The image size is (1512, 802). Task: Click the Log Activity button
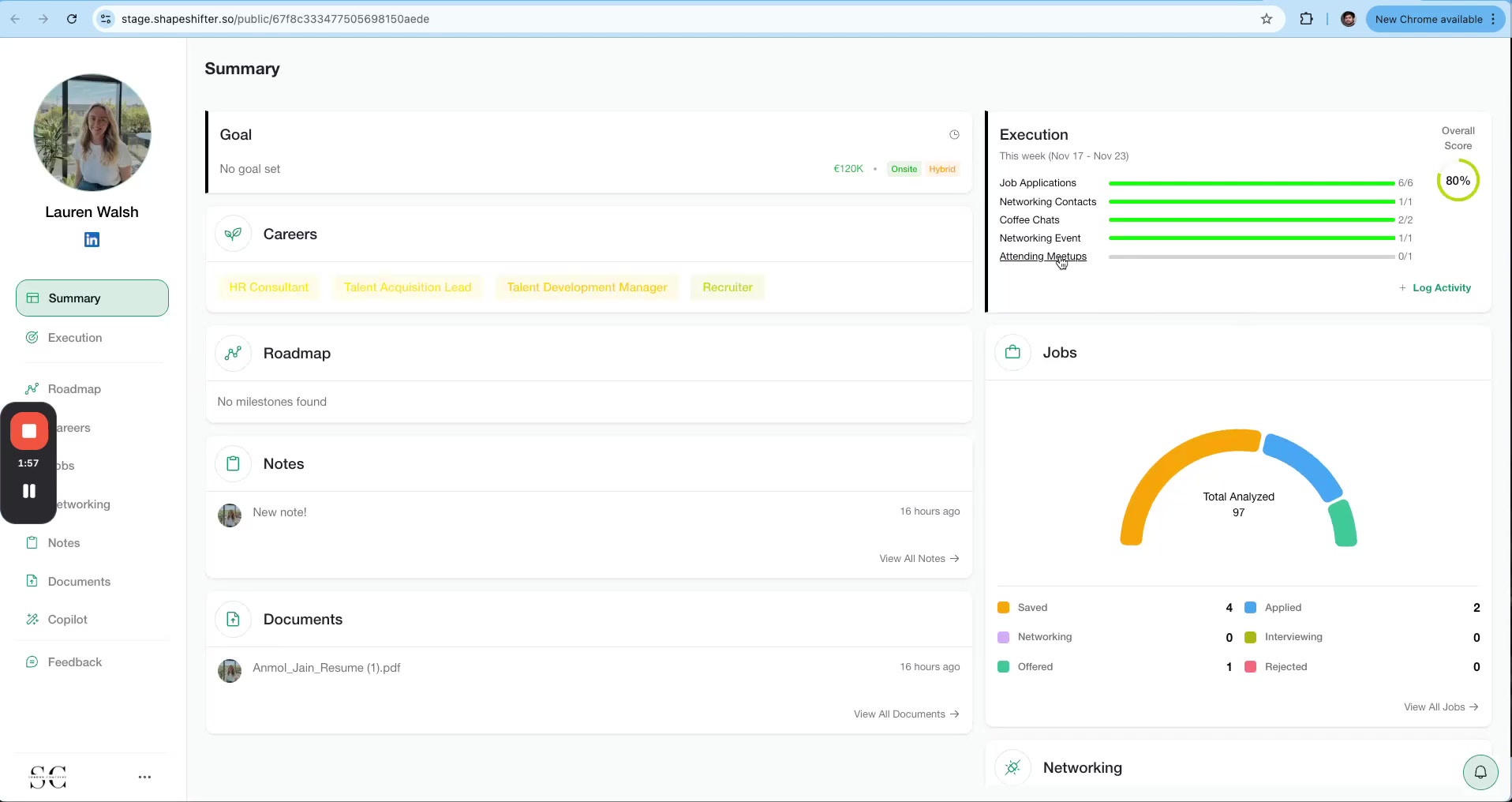(1435, 287)
